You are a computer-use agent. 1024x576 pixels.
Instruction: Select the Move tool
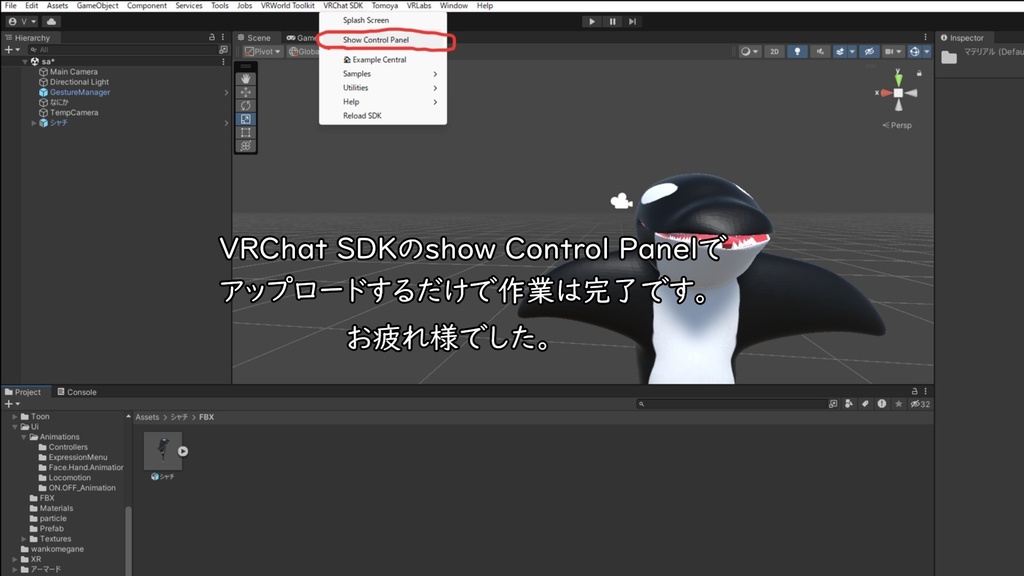245,91
